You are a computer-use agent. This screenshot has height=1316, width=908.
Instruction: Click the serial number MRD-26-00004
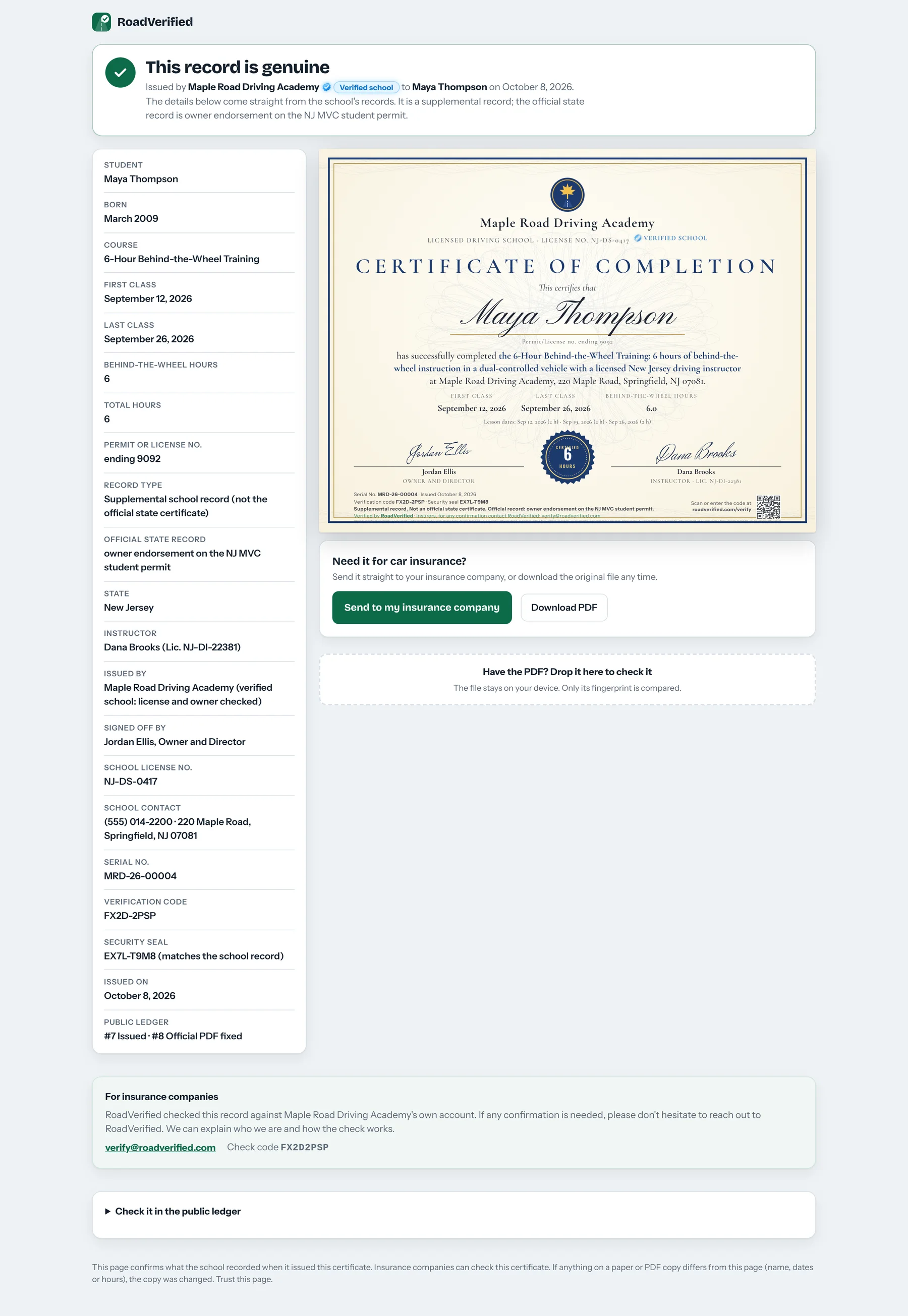coord(141,876)
